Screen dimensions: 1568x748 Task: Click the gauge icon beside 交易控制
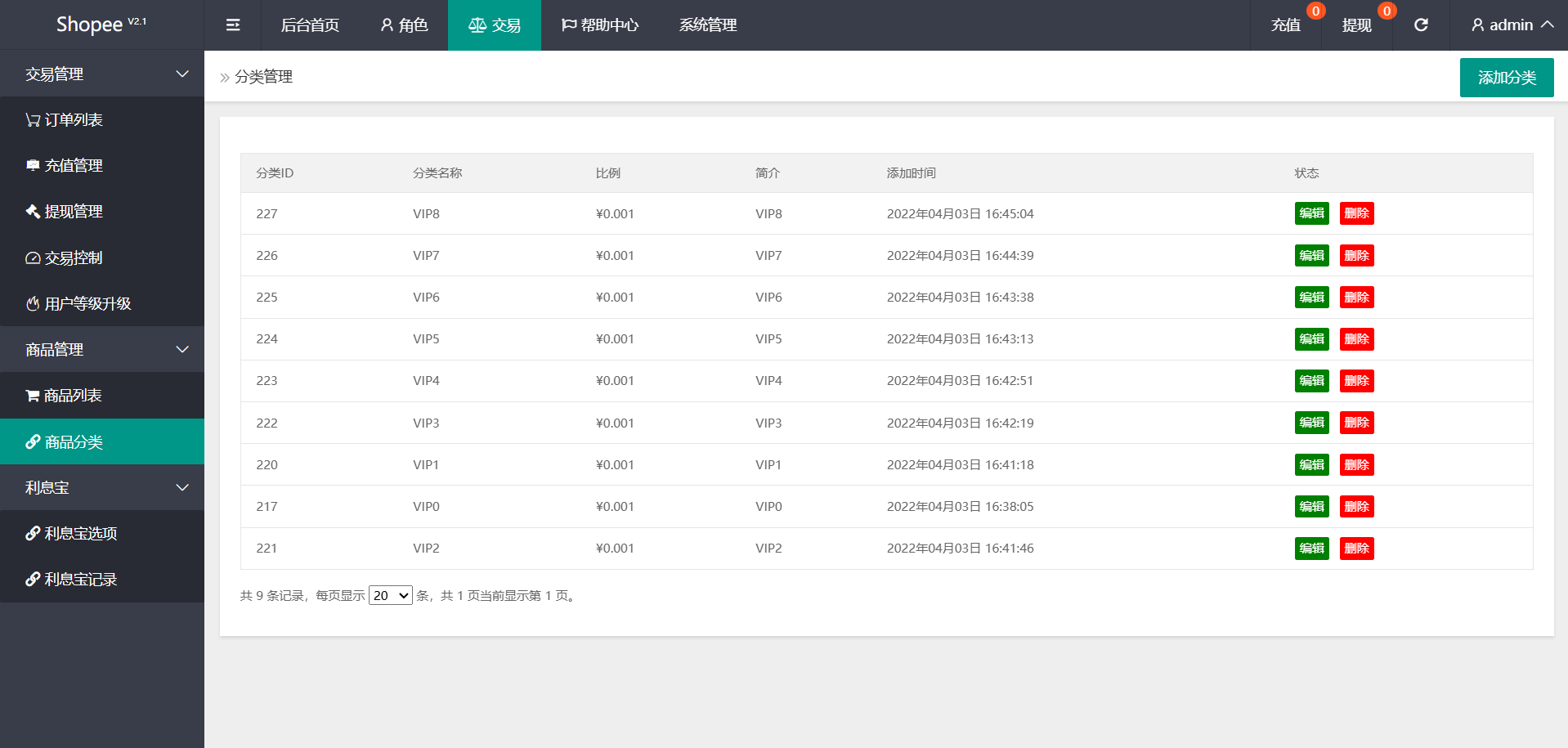pos(33,258)
